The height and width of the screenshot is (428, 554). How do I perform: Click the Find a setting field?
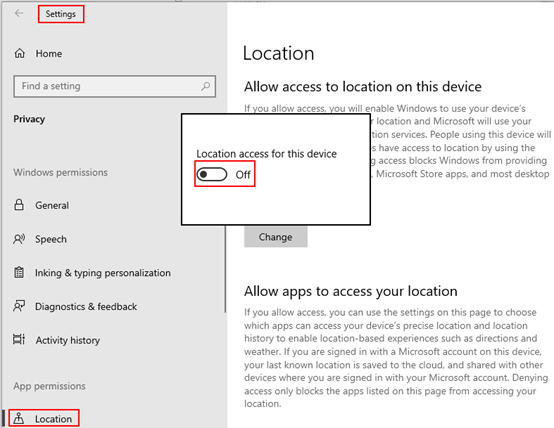click(x=114, y=86)
